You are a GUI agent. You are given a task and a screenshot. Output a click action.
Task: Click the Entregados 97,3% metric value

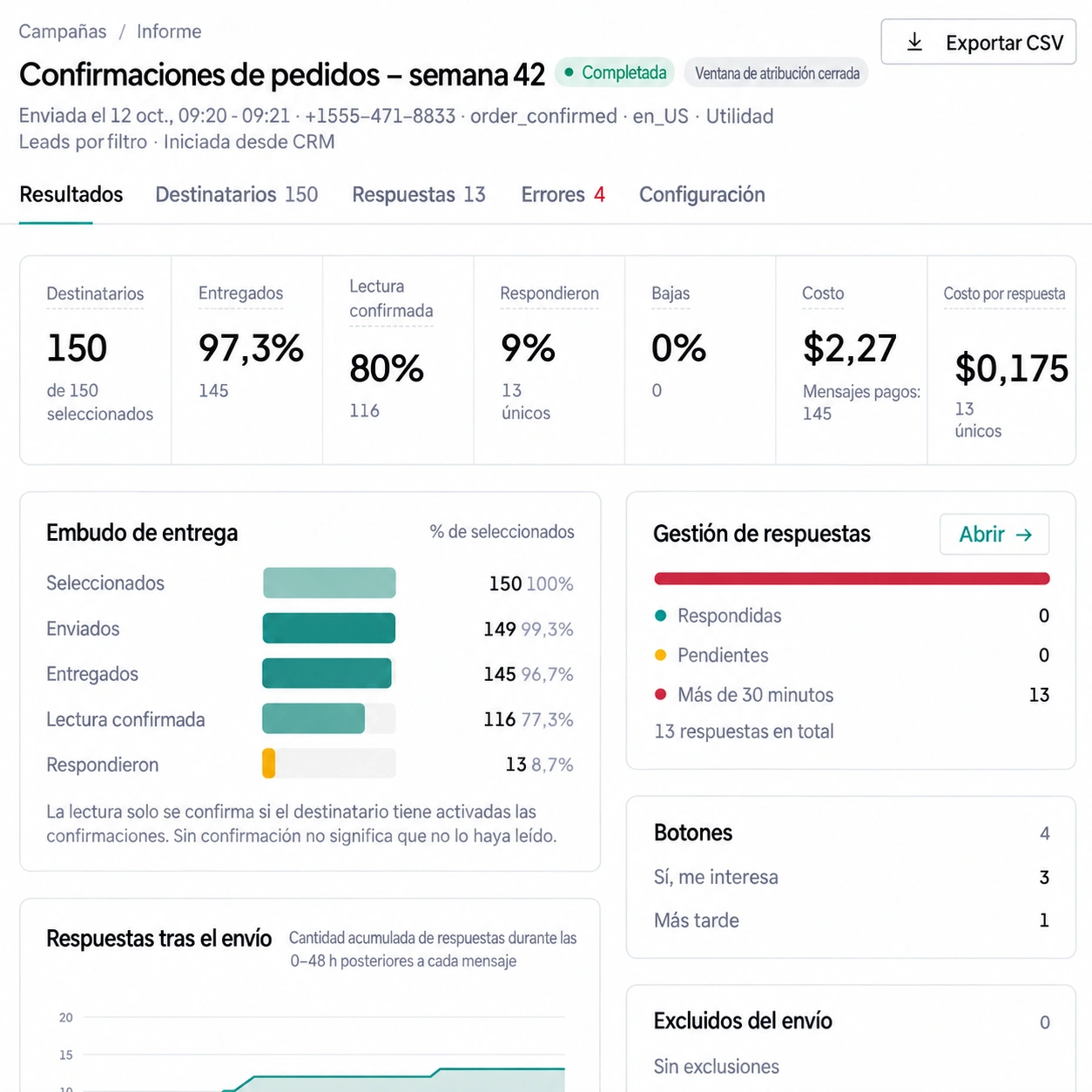pyautogui.click(x=251, y=348)
